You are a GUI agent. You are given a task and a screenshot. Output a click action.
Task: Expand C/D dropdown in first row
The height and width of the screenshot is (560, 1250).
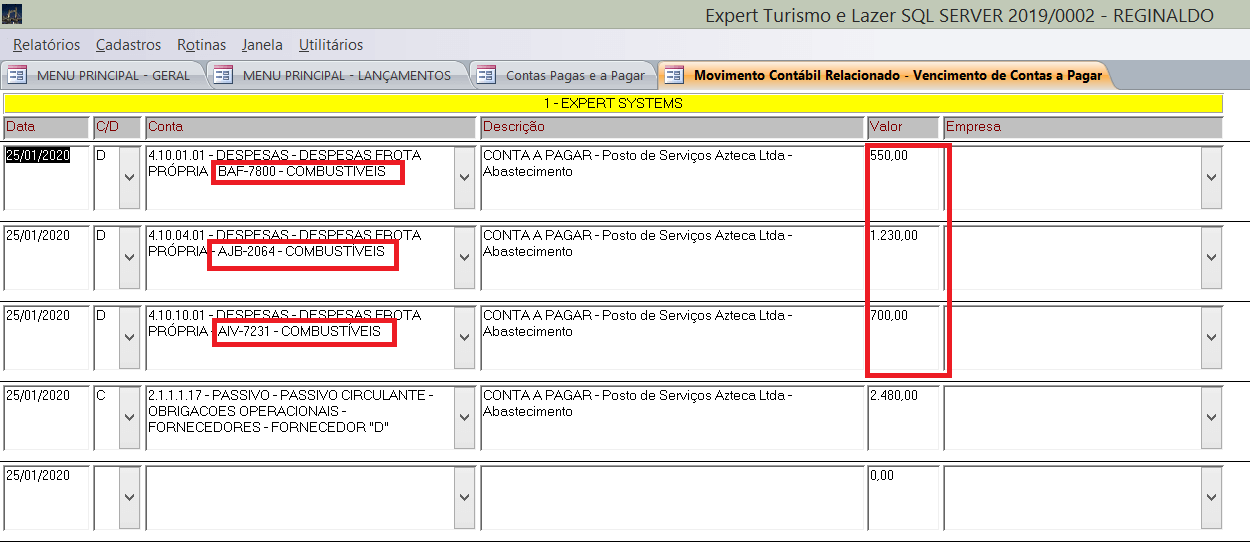(x=129, y=177)
